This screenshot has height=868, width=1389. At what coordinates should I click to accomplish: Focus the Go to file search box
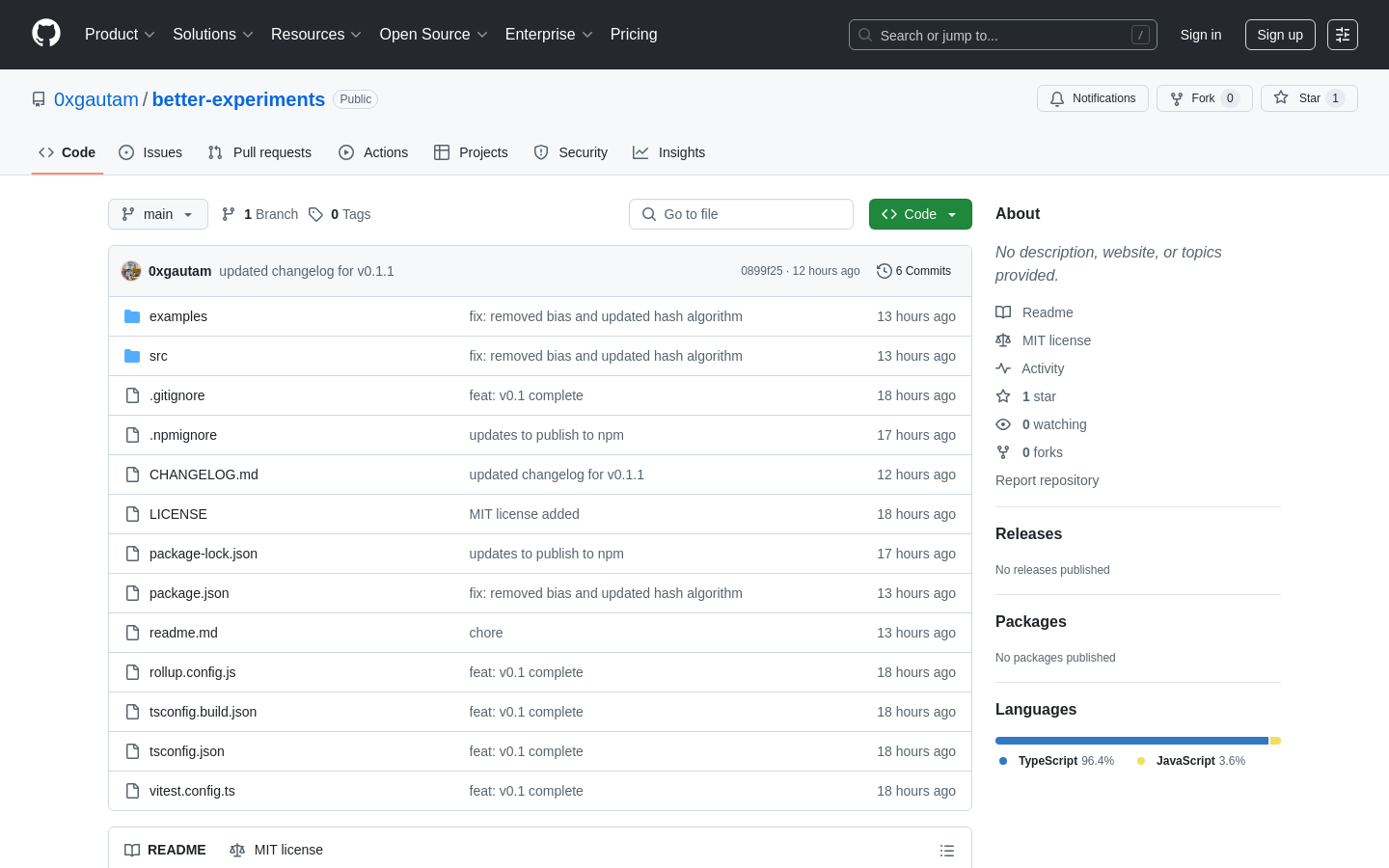(x=741, y=214)
